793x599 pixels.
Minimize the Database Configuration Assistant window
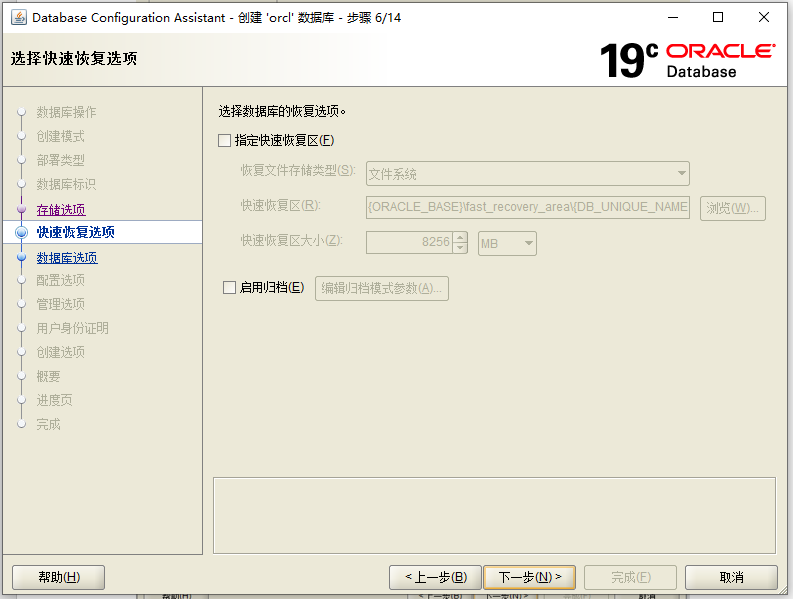[673, 17]
